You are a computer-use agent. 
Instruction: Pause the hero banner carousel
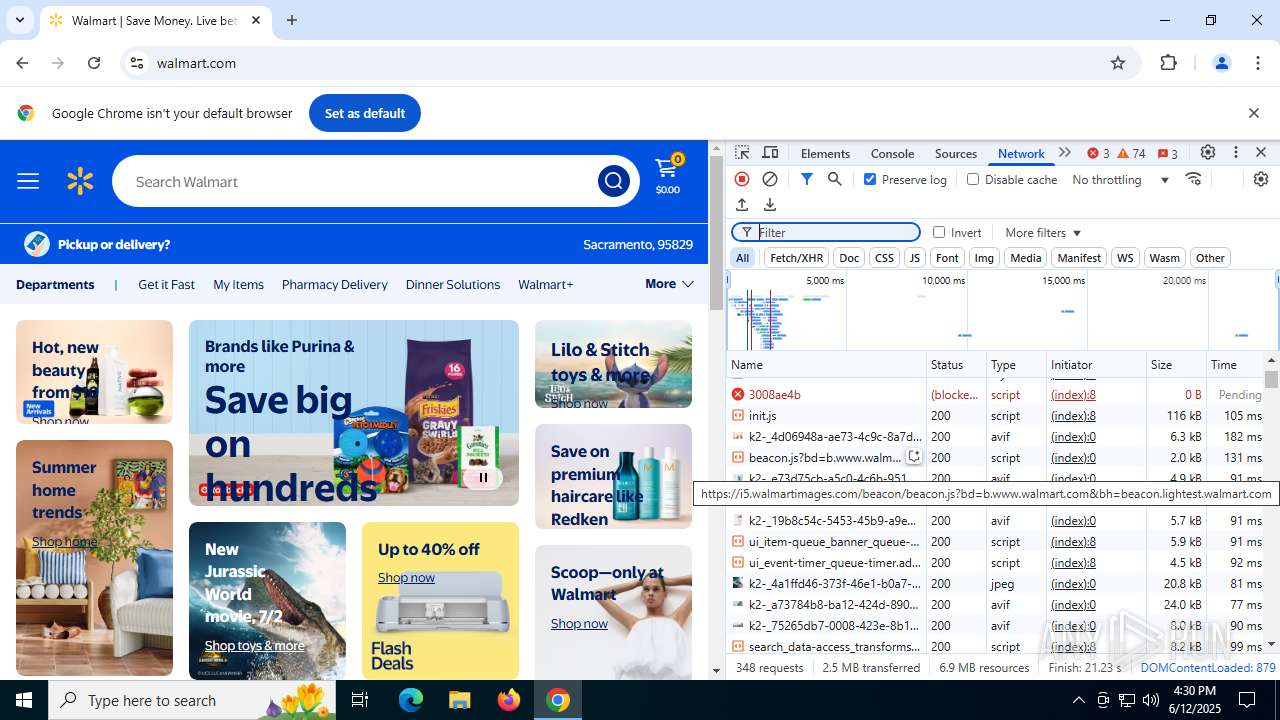483,477
